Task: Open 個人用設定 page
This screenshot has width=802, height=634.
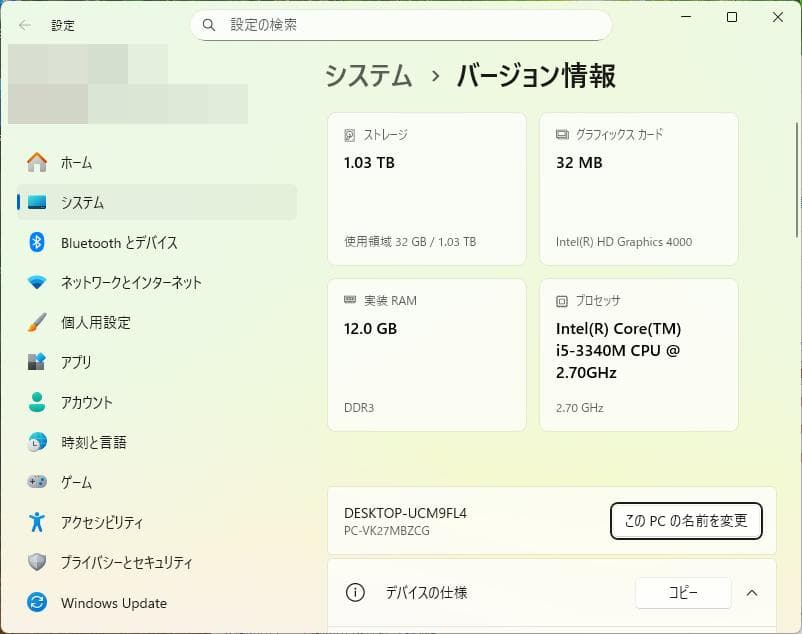Action: [157, 322]
